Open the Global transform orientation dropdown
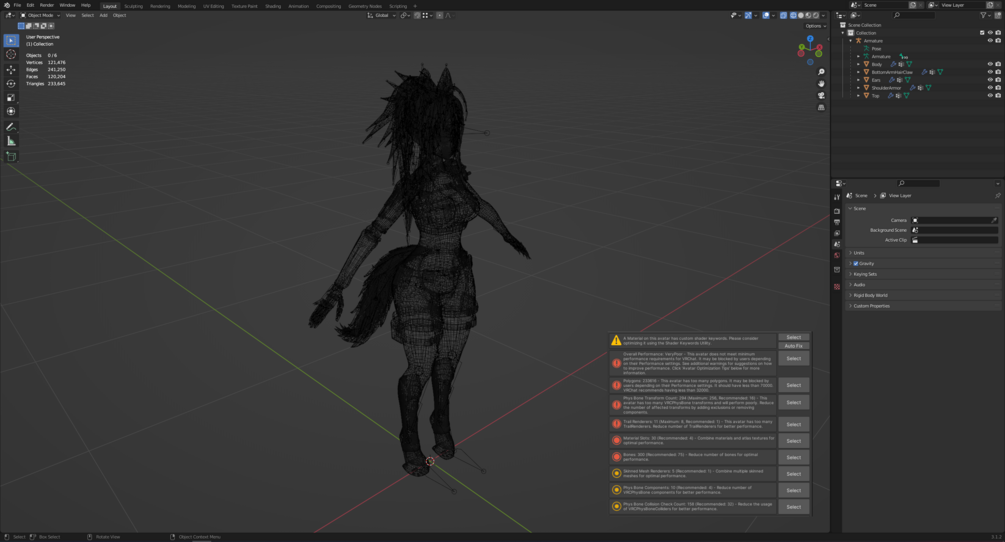The height and width of the screenshot is (542, 1005). [x=381, y=15]
